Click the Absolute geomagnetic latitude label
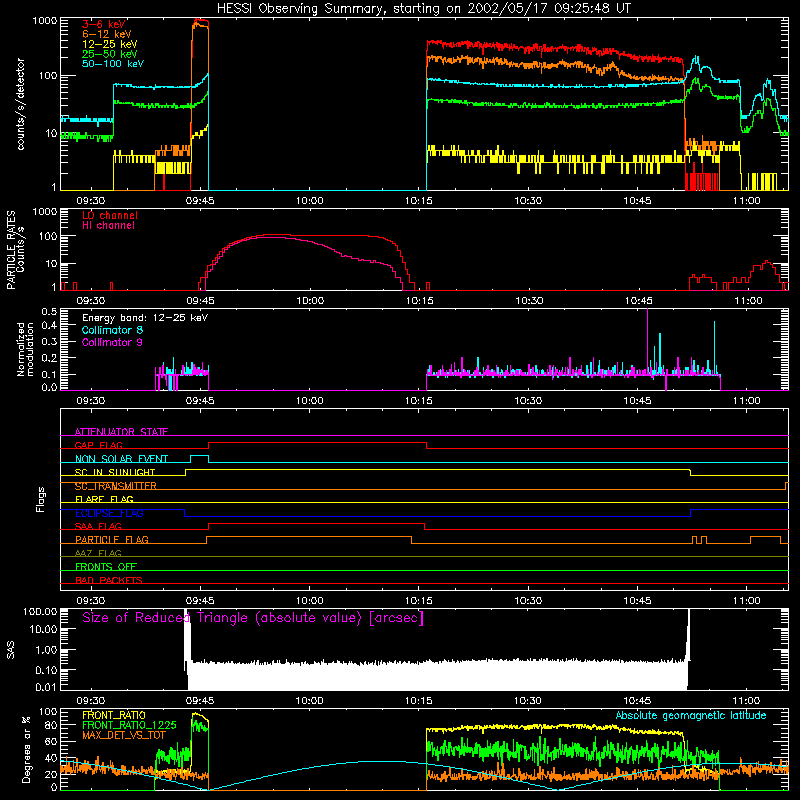Viewport: 800px width, 800px height. coord(691,716)
